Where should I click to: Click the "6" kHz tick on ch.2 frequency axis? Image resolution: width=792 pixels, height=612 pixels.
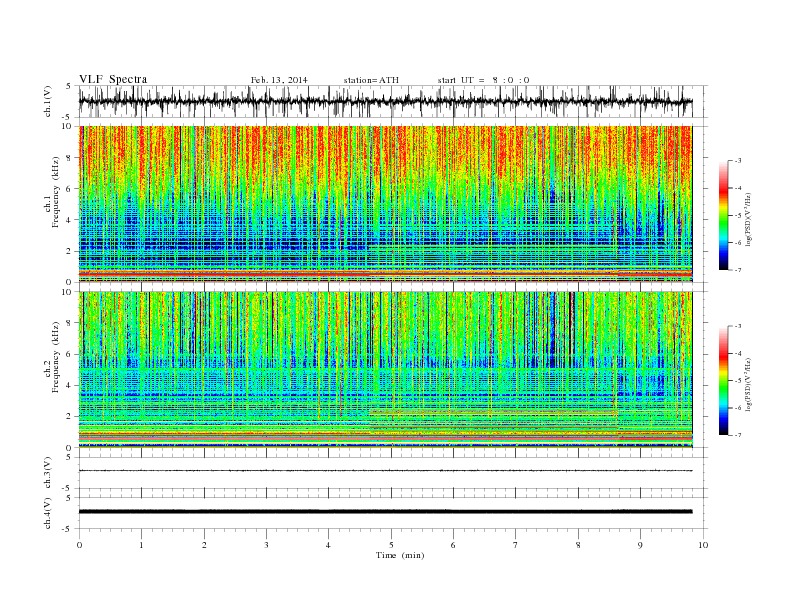[70, 354]
